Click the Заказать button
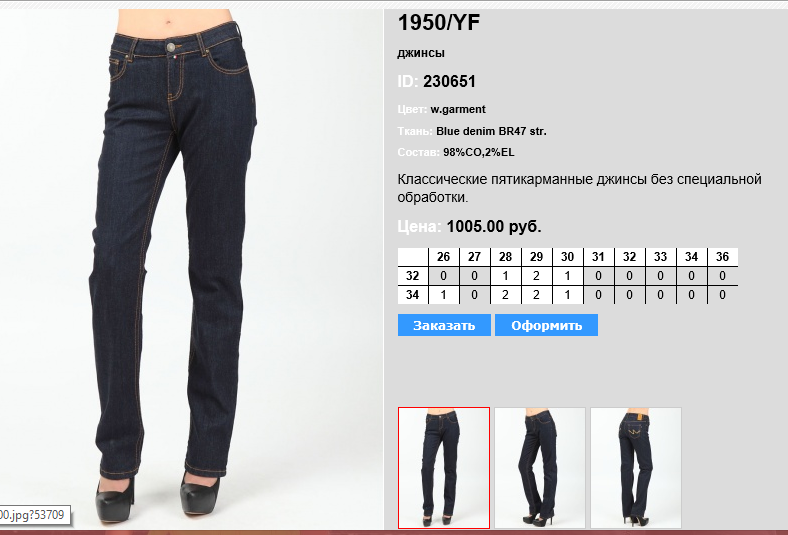 coord(444,325)
